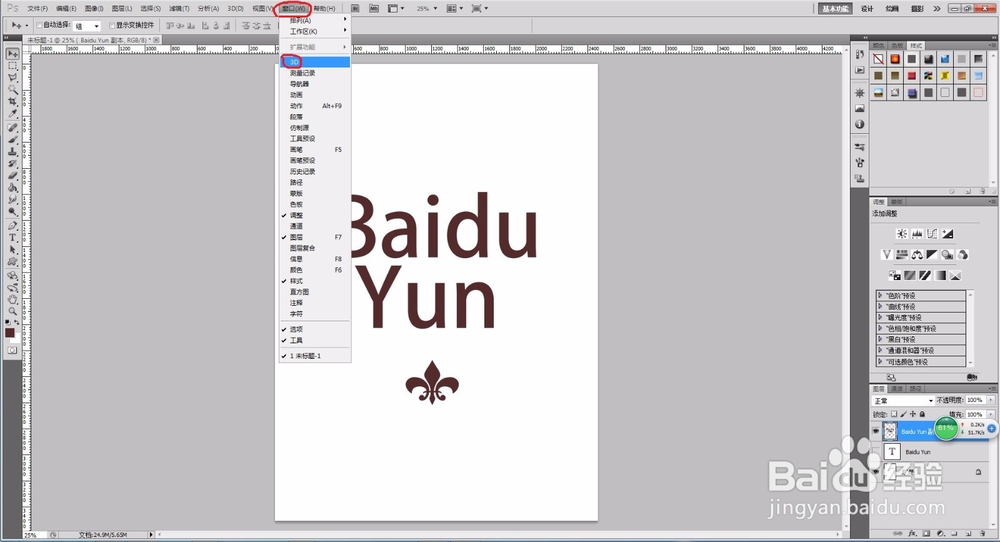Toggle Quick Mask mode icon
Viewport: 1000px width, 542px height.
(12, 350)
